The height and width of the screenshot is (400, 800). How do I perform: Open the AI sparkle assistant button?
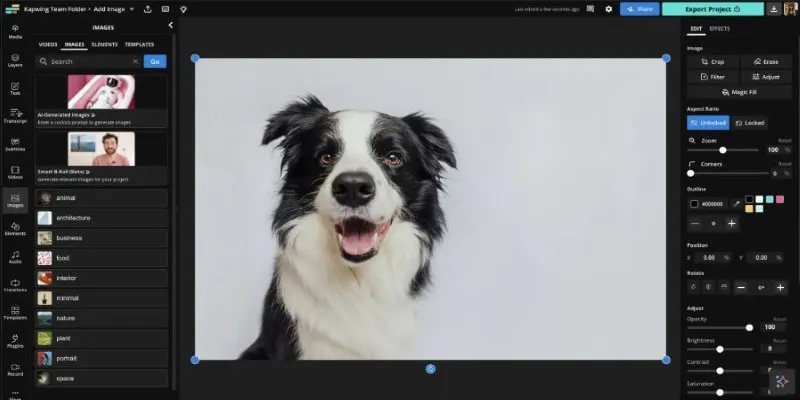tap(781, 381)
